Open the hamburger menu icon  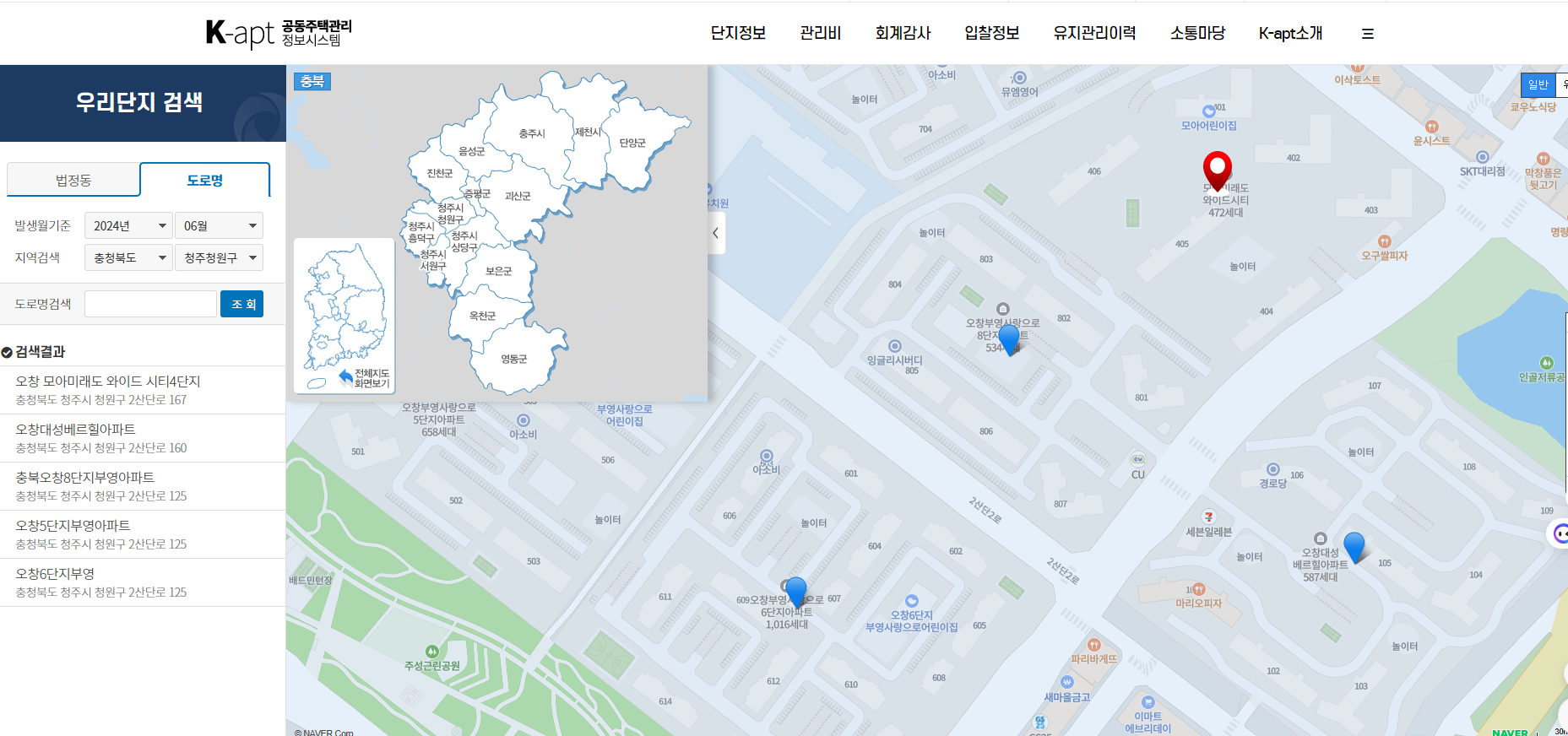pos(1368,34)
